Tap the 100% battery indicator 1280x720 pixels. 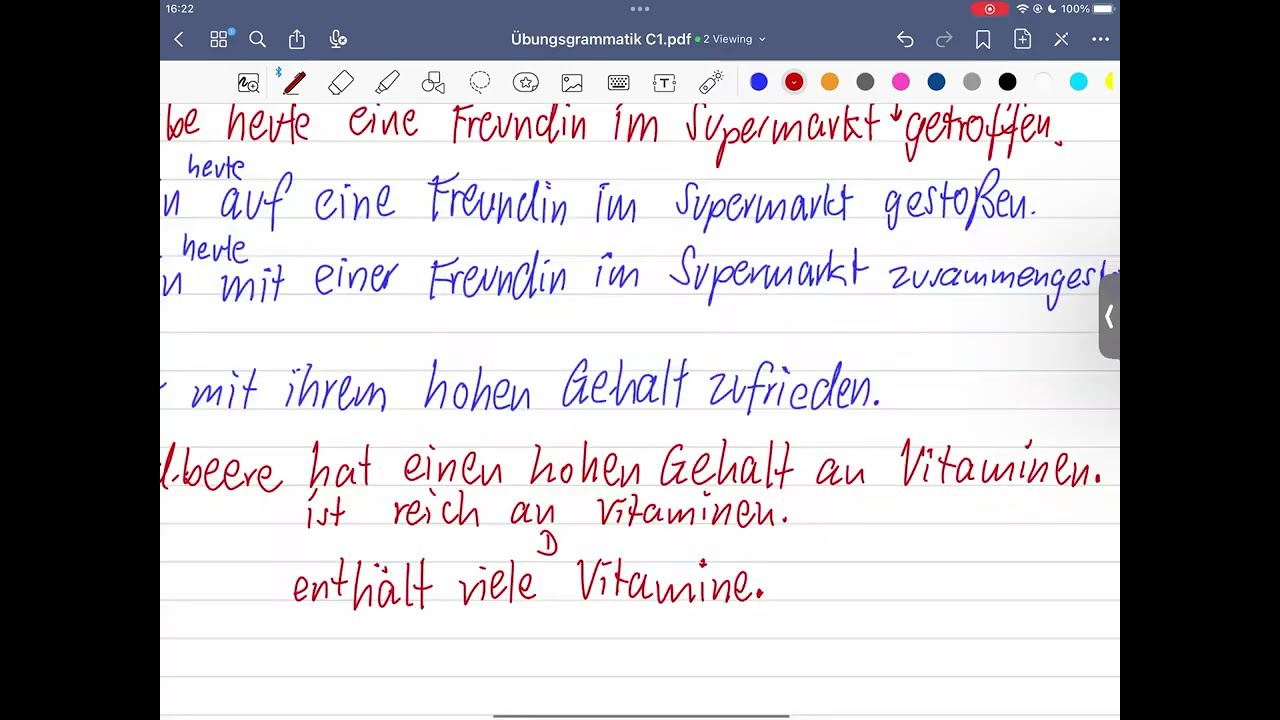pos(1087,9)
